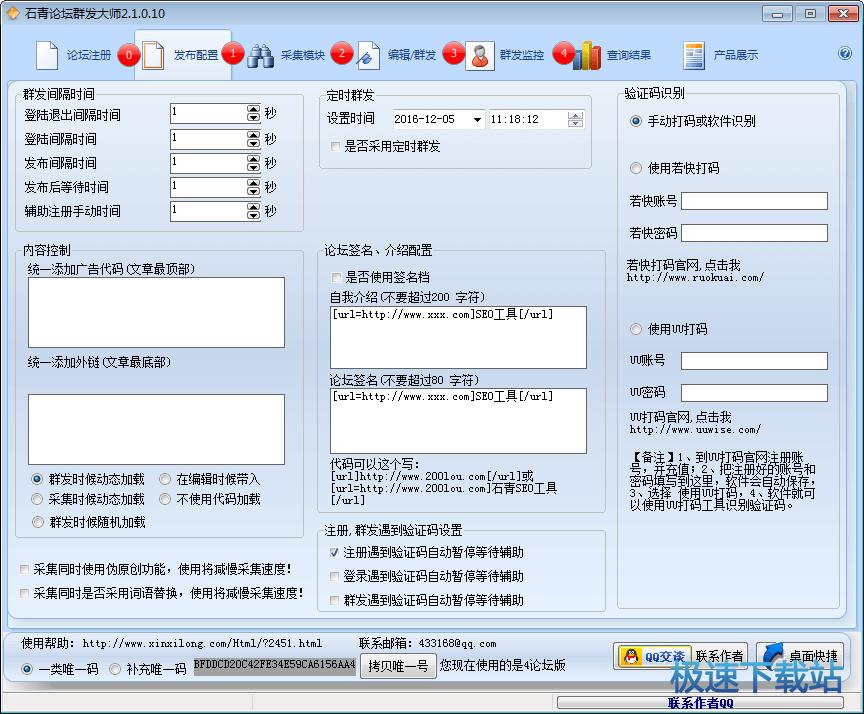Viewport: 864px width, 714px height.
Task: Click the 拷贝唯一号 button
Action: pos(398,665)
